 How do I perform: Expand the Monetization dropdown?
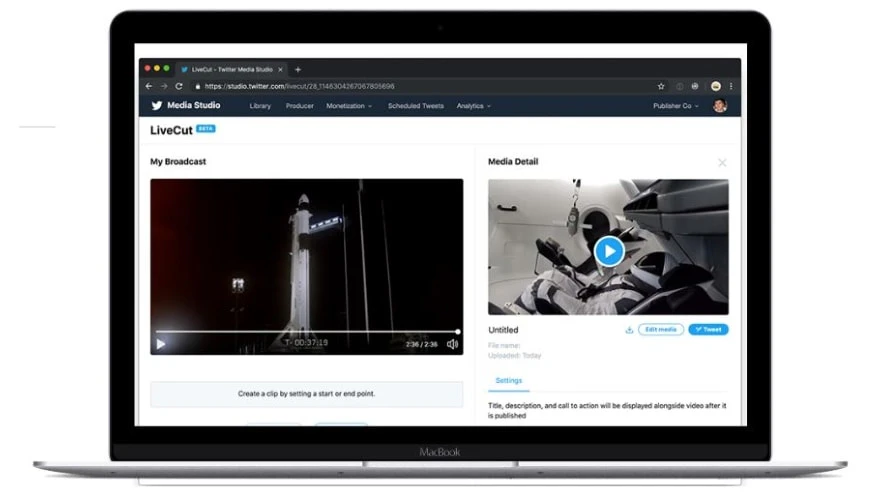[x=349, y=106]
